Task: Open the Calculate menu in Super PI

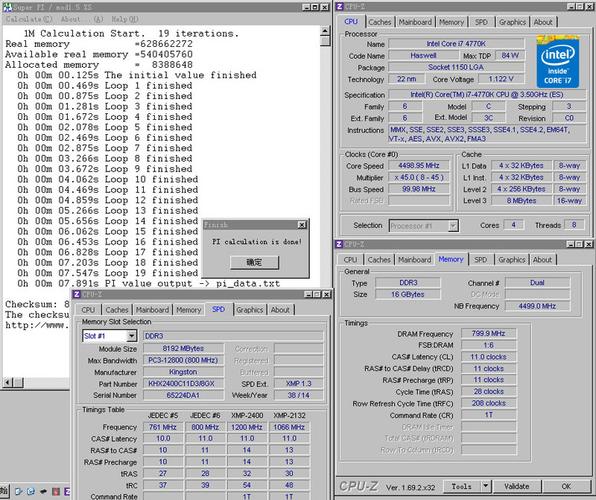Action: tap(29, 19)
